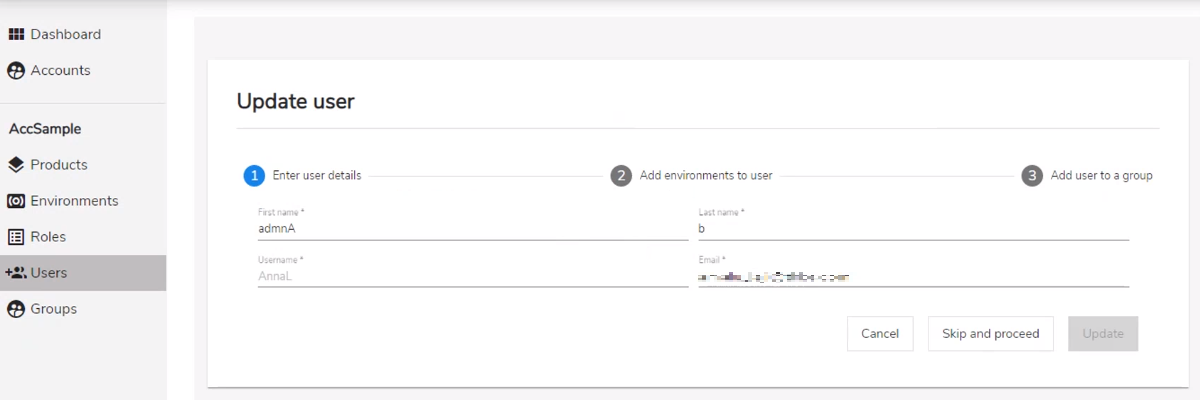The width and height of the screenshot is (1200, 400).
Task: Click Skip and proceed button
Action: click(991, 334)
